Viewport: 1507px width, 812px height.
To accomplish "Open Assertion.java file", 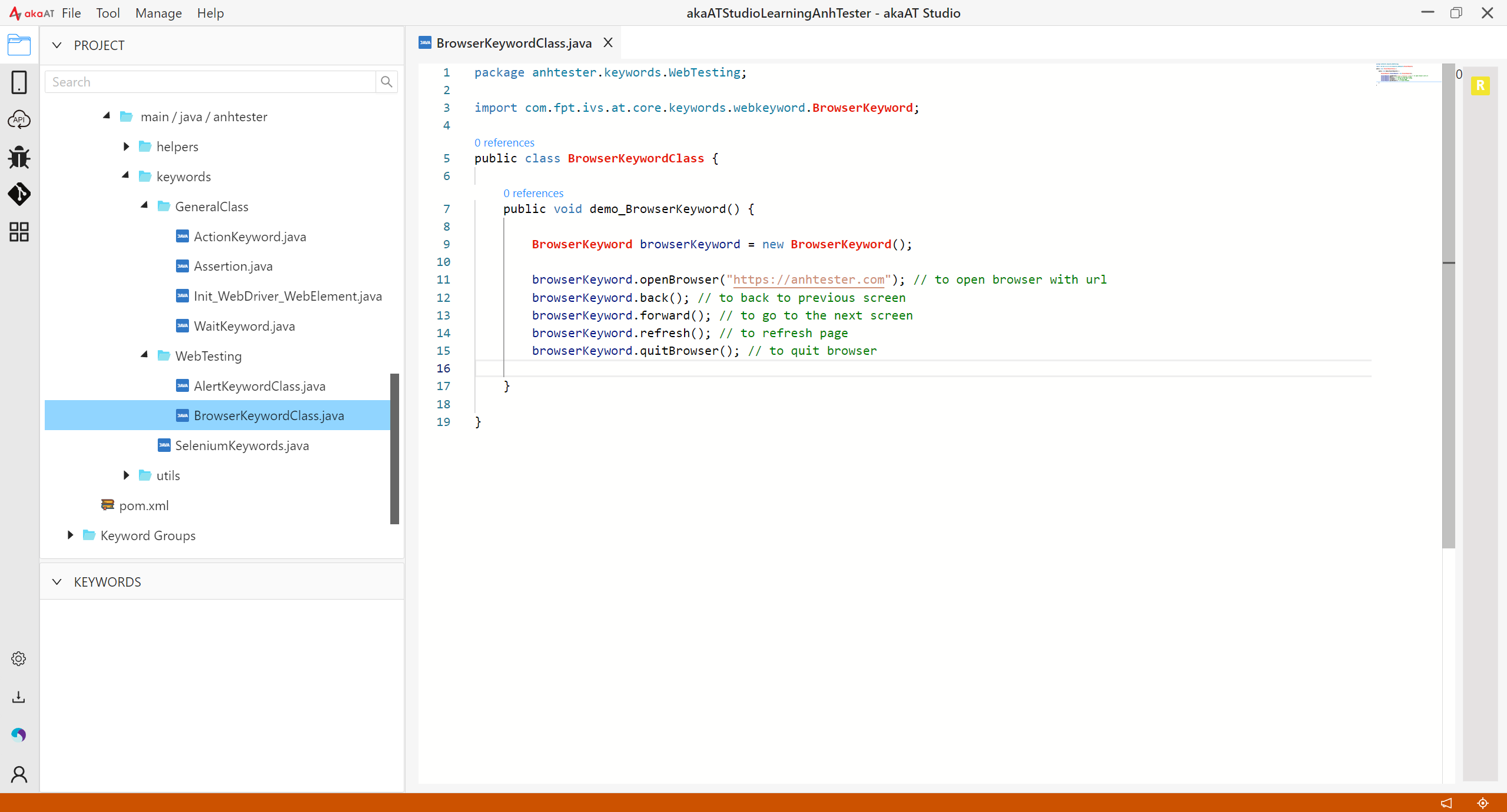I will (x=233, y=266).
